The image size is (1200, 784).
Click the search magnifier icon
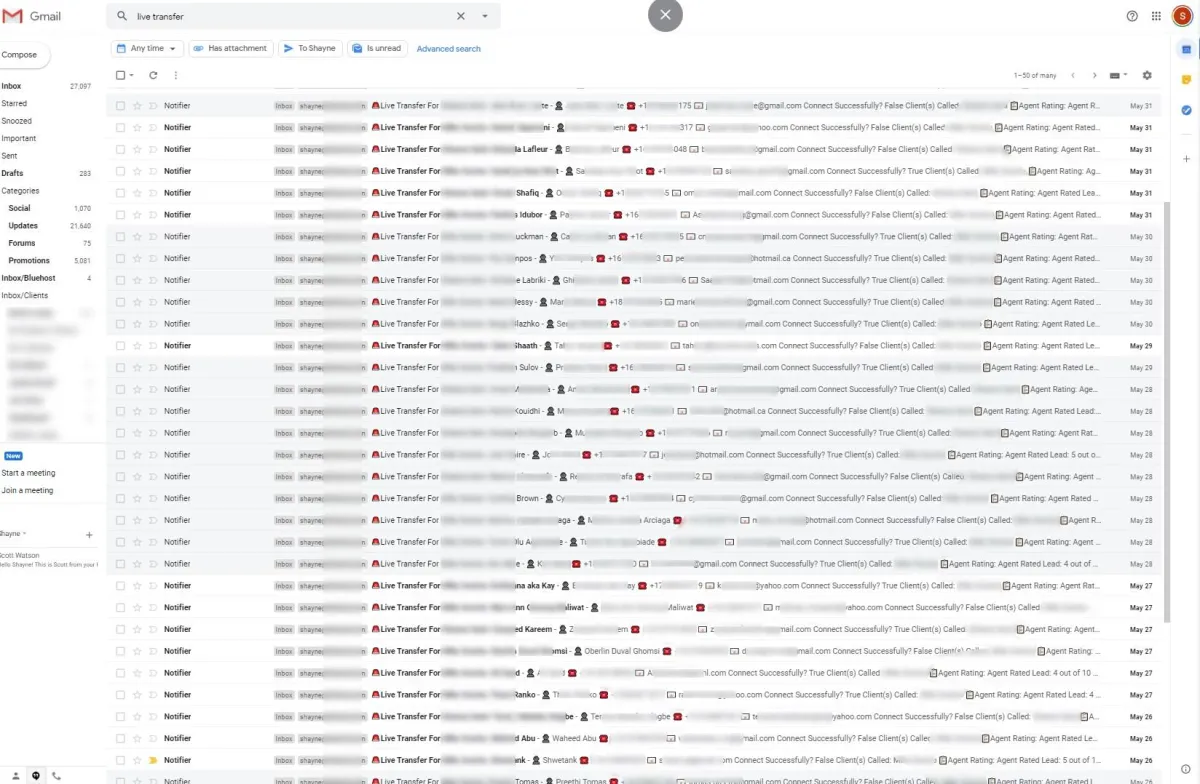coord(122,16)
